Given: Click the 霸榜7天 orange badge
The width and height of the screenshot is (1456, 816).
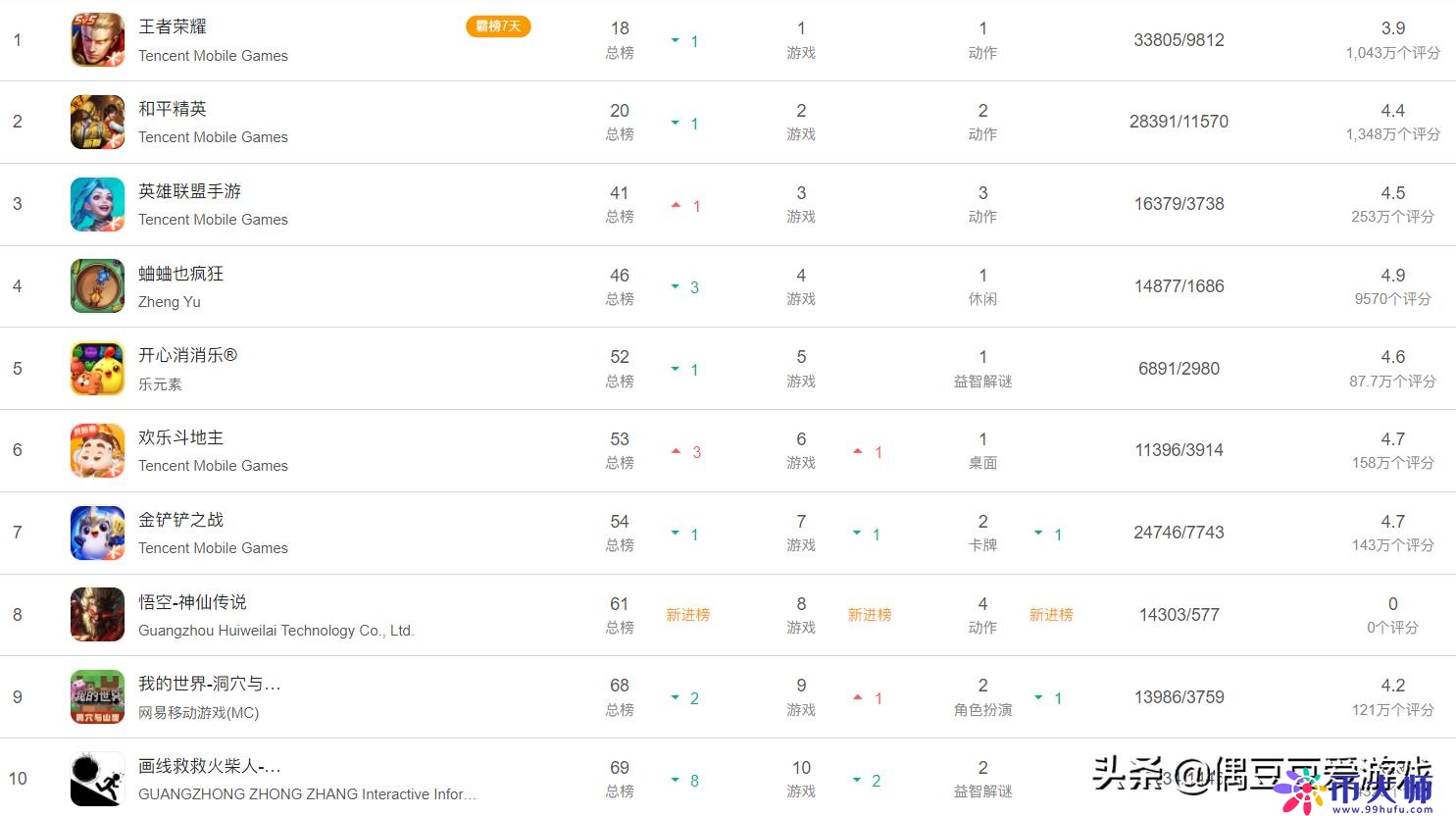Looking at the screenshot, I should [498, 26].
